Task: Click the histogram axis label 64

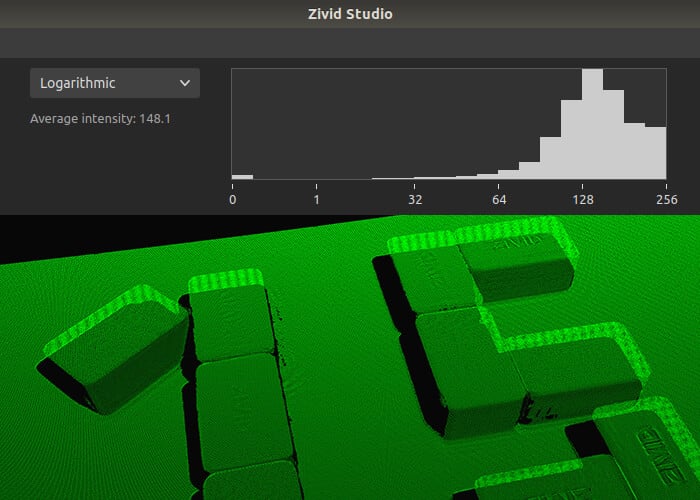Action: point(499,200)
